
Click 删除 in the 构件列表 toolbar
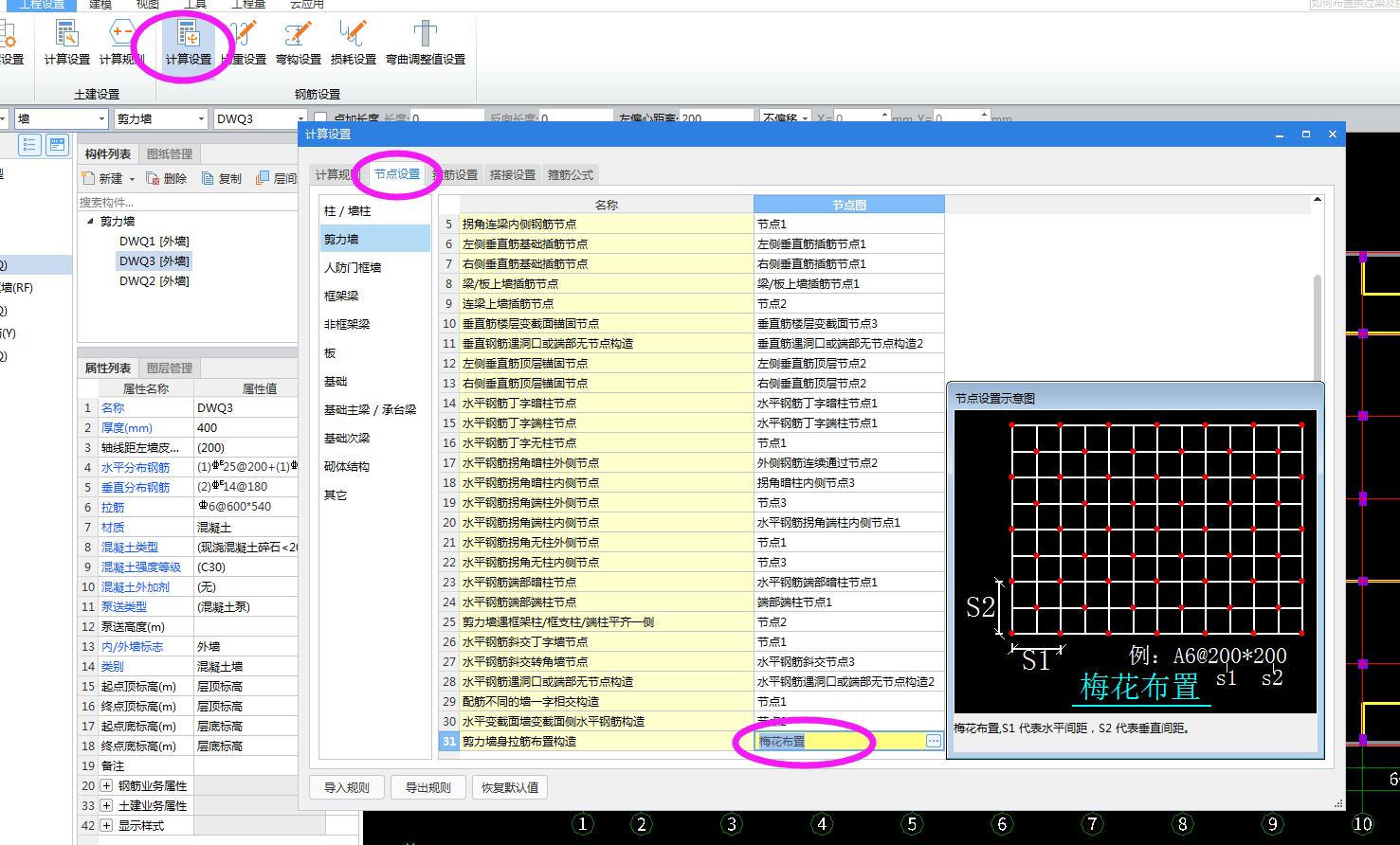coord(167,178)
